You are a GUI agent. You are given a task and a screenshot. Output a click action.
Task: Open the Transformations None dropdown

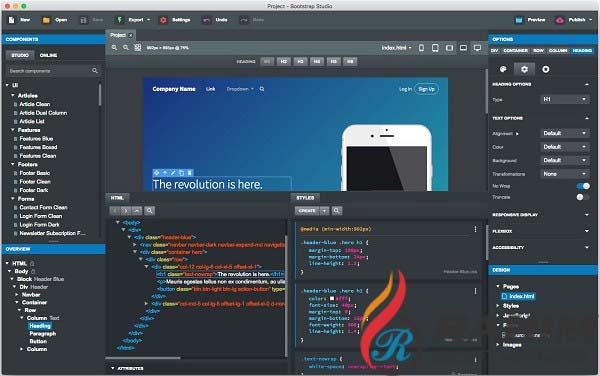(x=564, y=174)
